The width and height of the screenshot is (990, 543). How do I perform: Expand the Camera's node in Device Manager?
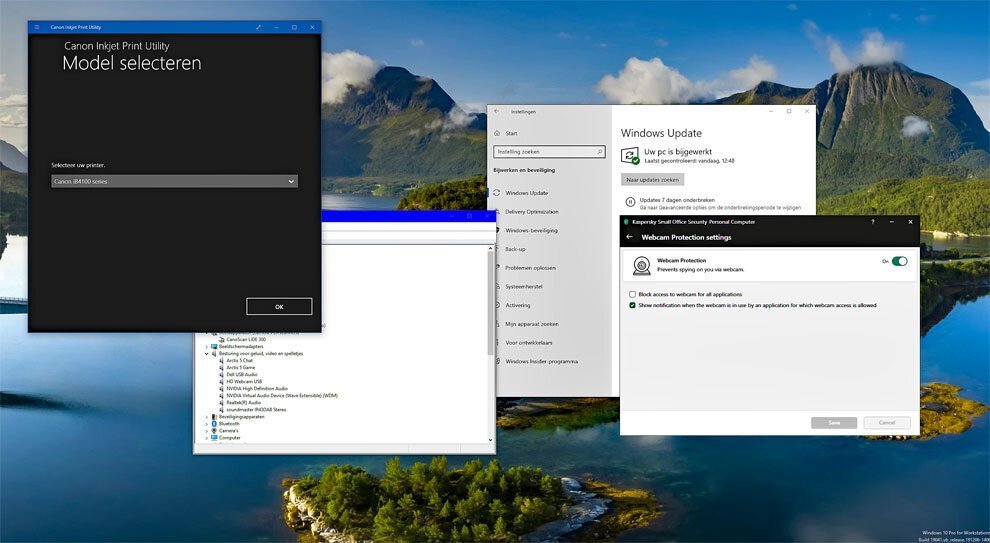[206, 431]
